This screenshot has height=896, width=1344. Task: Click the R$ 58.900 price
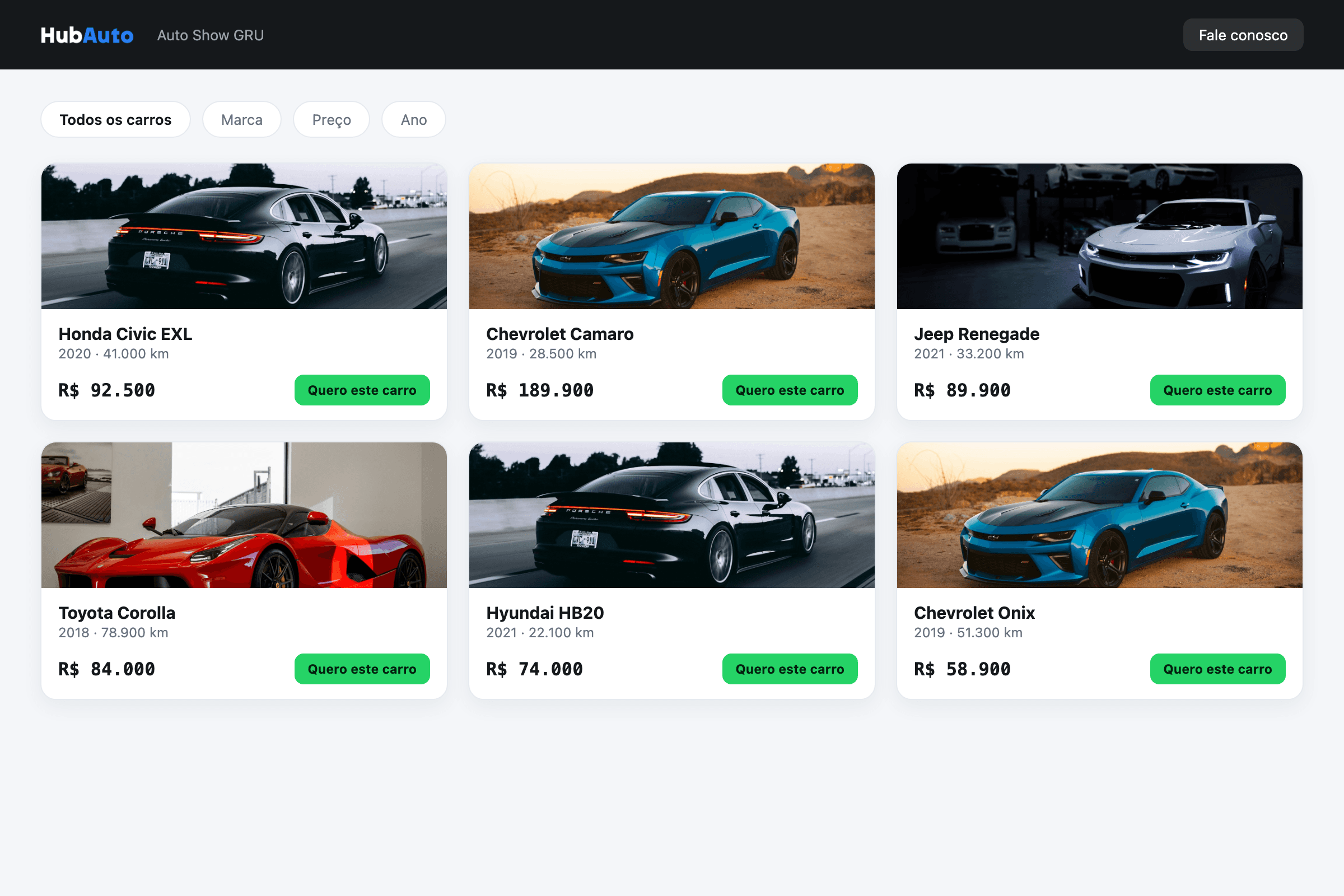962,669
